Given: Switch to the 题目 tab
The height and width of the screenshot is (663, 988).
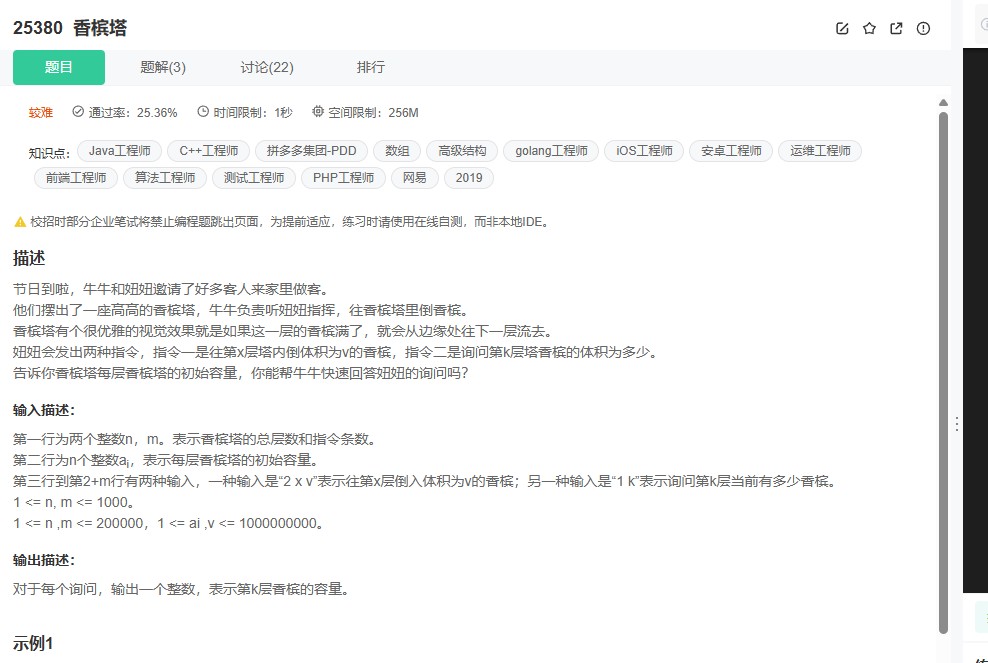Looking at the screenshot, I should 59,67.
